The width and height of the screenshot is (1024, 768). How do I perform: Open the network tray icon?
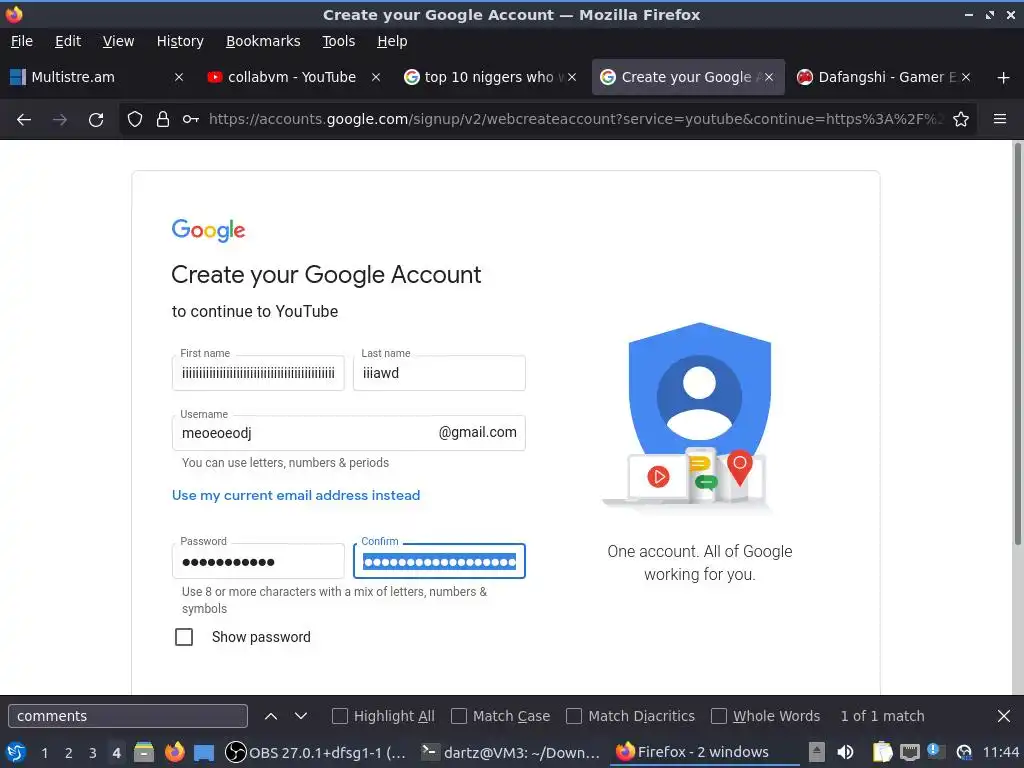click(910, 752)
